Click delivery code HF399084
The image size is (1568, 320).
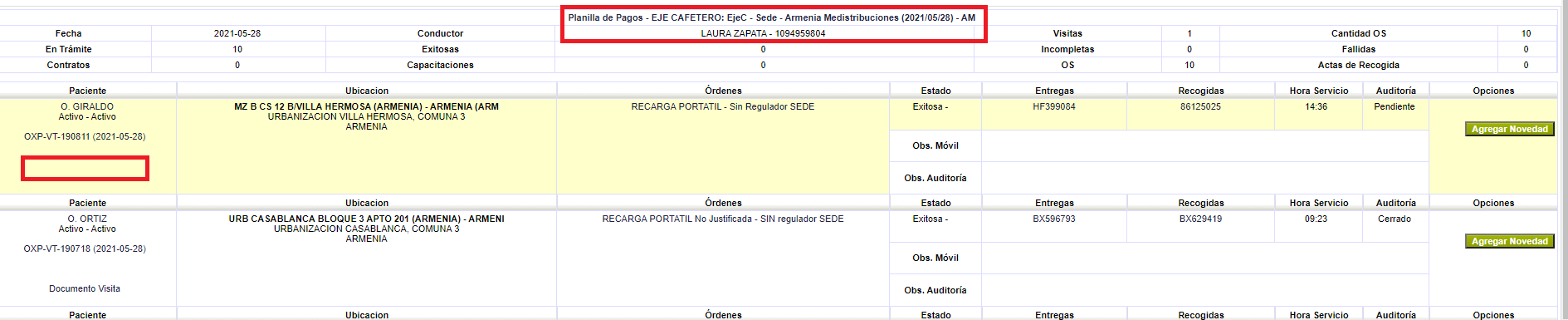point(1054,106)
